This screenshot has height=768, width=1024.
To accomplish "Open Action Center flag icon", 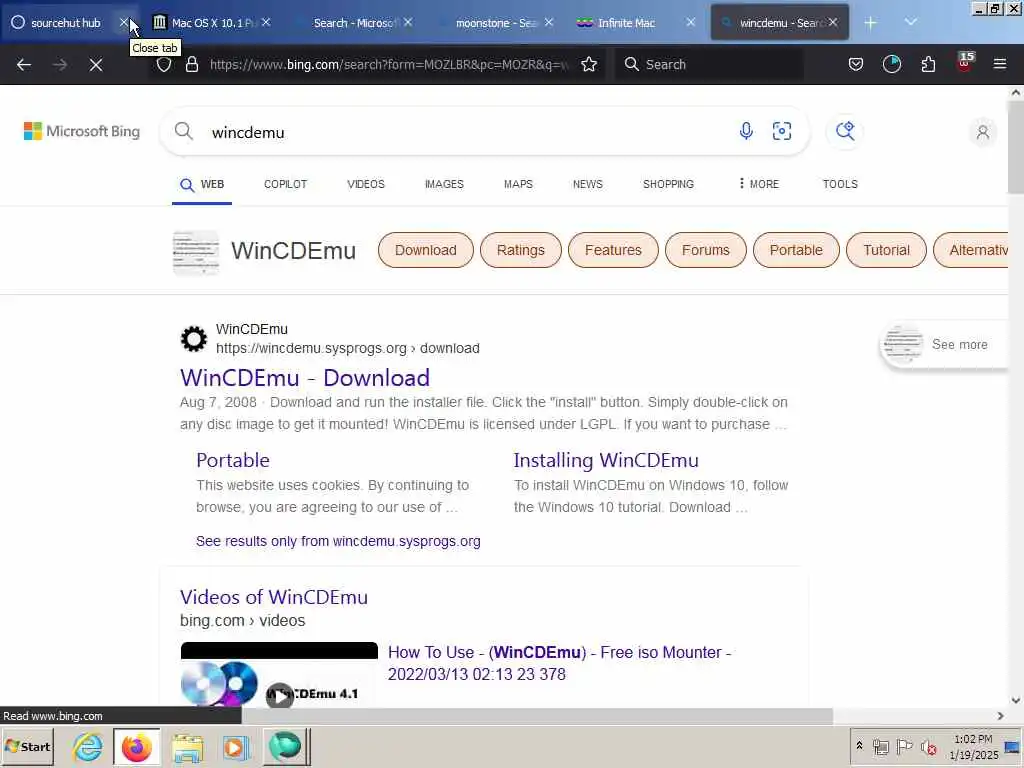I will 904,746.
